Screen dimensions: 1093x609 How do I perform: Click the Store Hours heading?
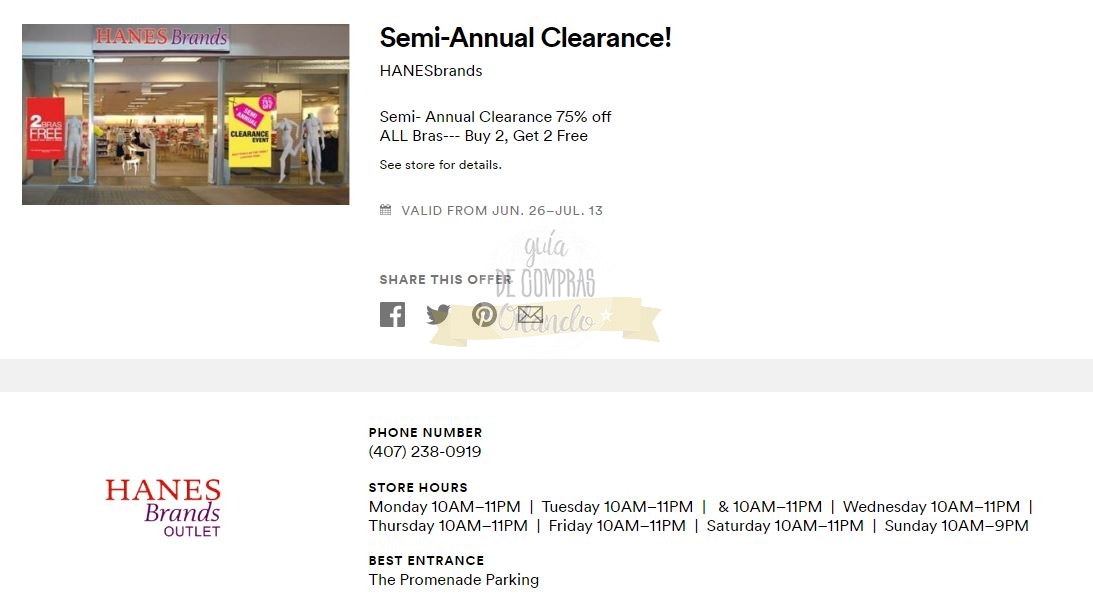418,488
